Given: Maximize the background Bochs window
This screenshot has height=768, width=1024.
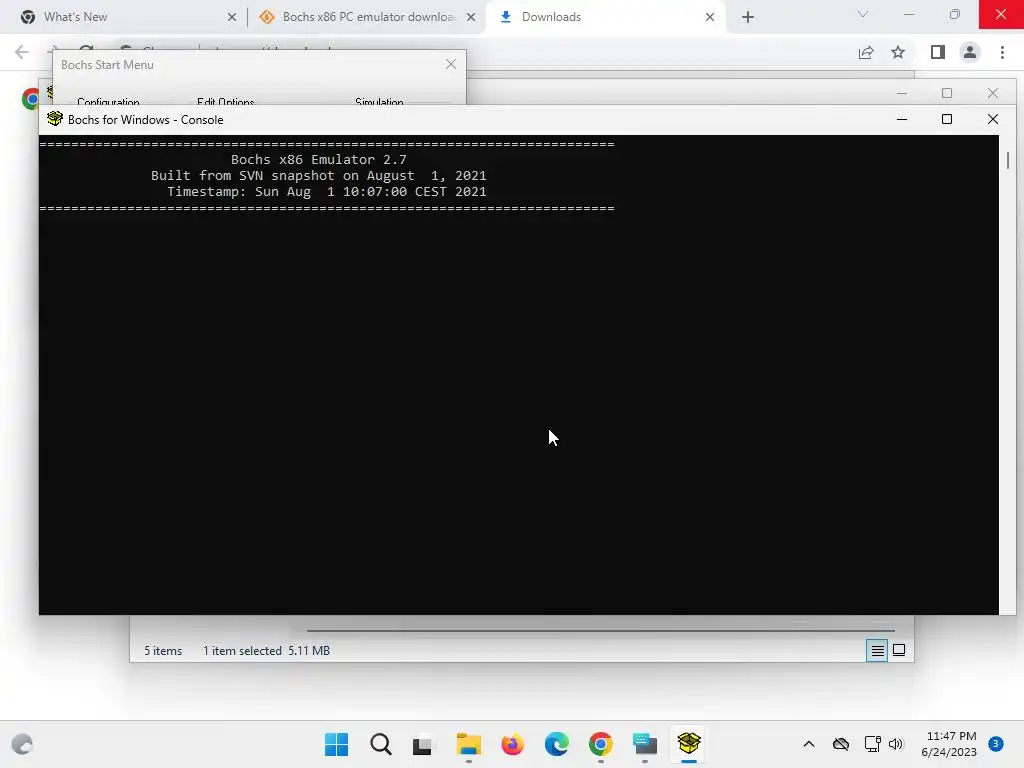Looking at the screenshot, I should (x=947, y=93).
